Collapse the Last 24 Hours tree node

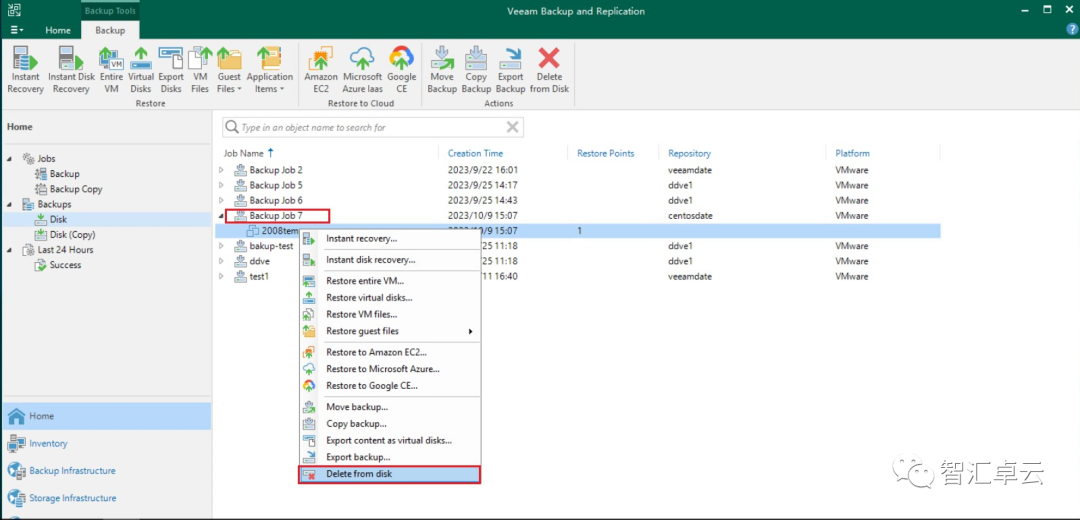(10, 249)
